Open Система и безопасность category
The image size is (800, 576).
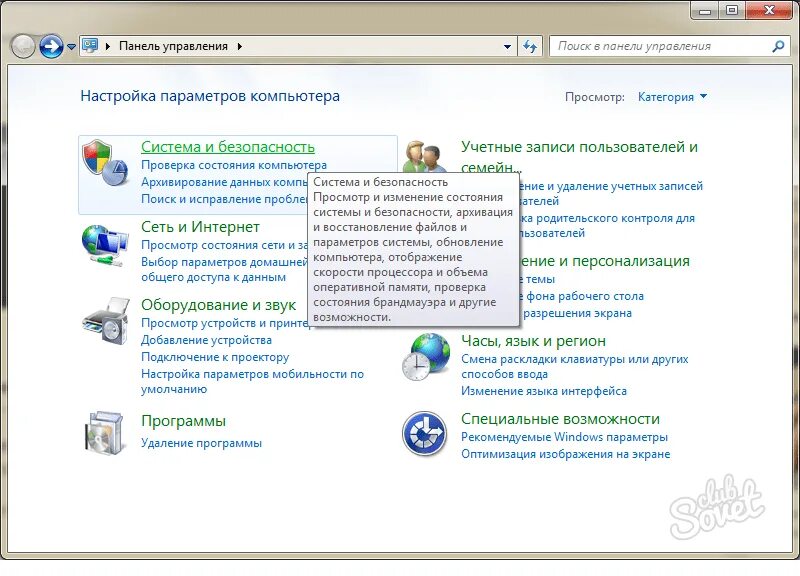(x=228, y=147)
